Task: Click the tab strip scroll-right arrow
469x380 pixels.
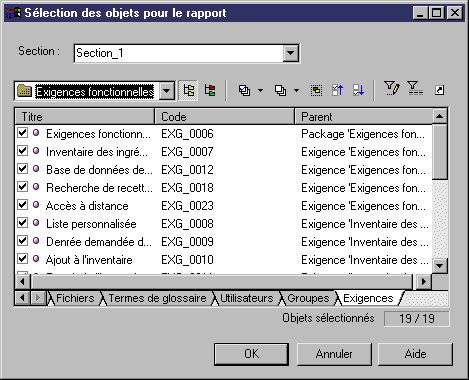Action: pyautogui.click(x=38, y=298)
